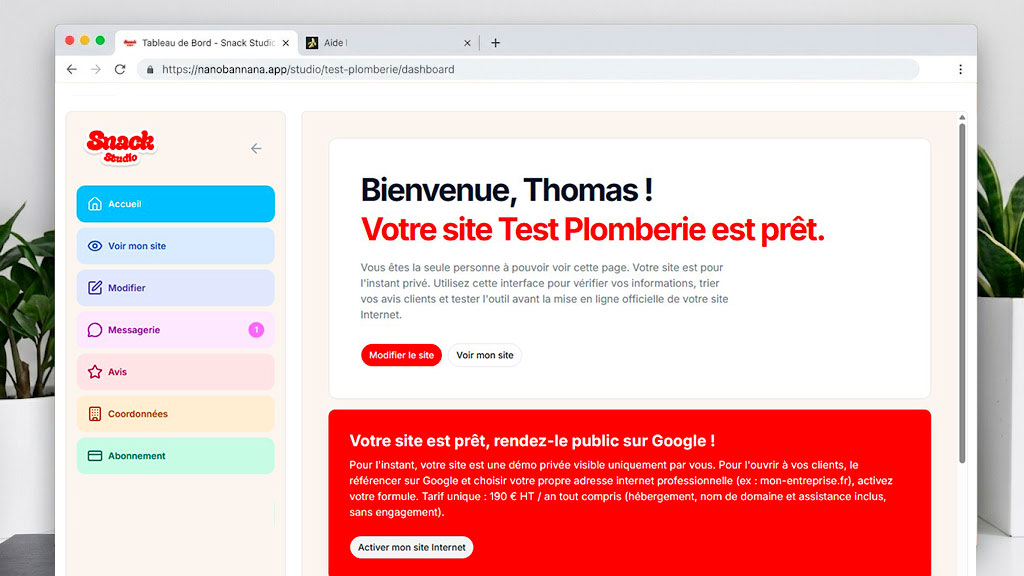
Task: Close the Tableau de Bord tab
Action: click(285, 42)
